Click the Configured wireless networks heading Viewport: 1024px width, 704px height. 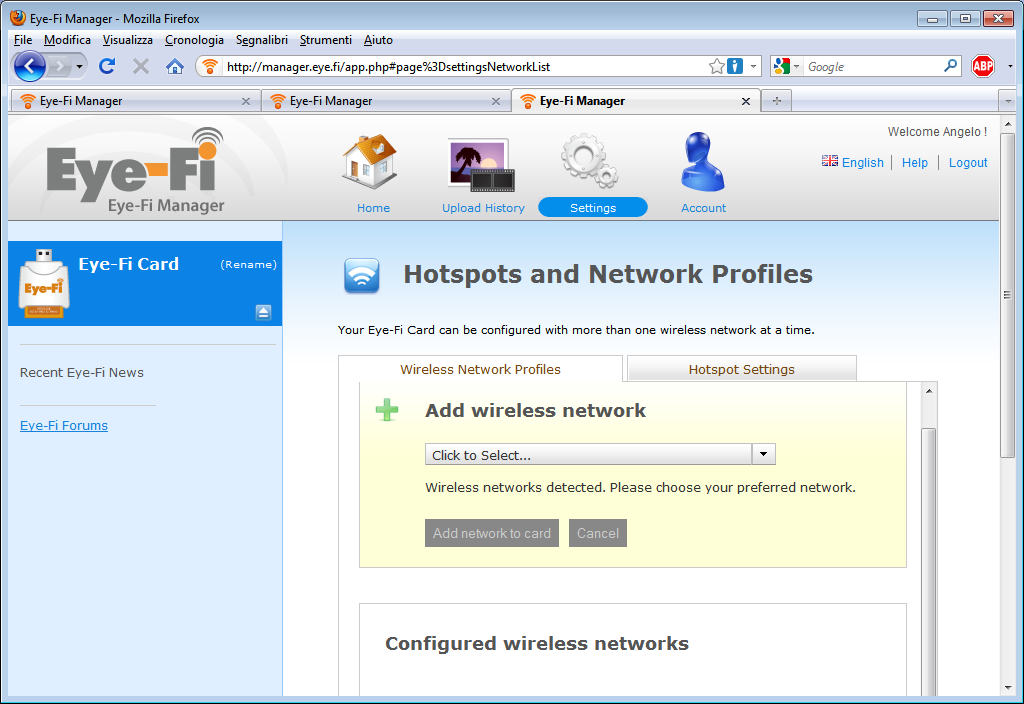(537, 643)
